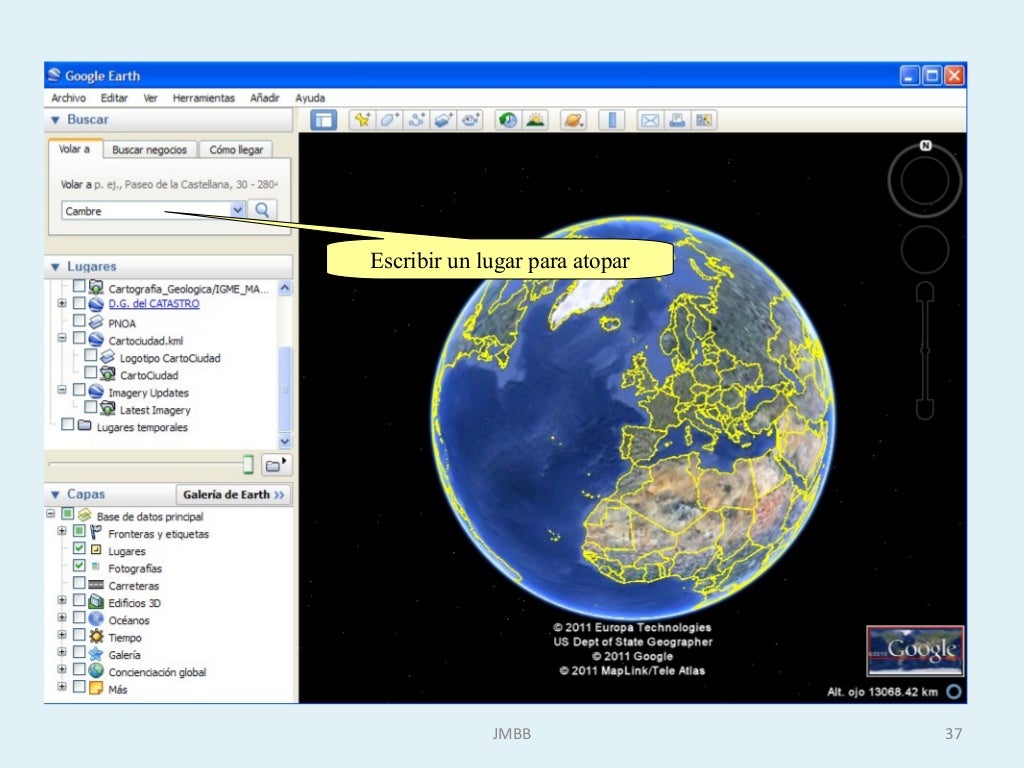Uncheck the Fotografías layer checkbox
This screenshot has height=768, width=1024.
coord(79,566)
